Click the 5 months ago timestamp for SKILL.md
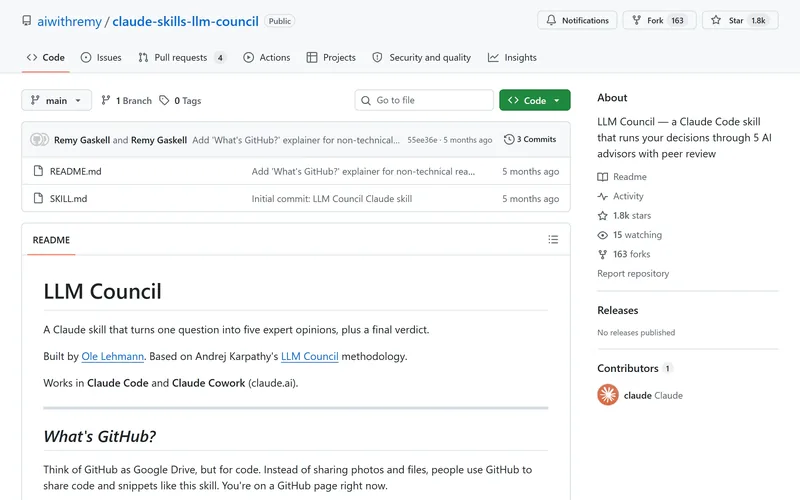Screen dimensions: 800x500 (x=530, y=198)
